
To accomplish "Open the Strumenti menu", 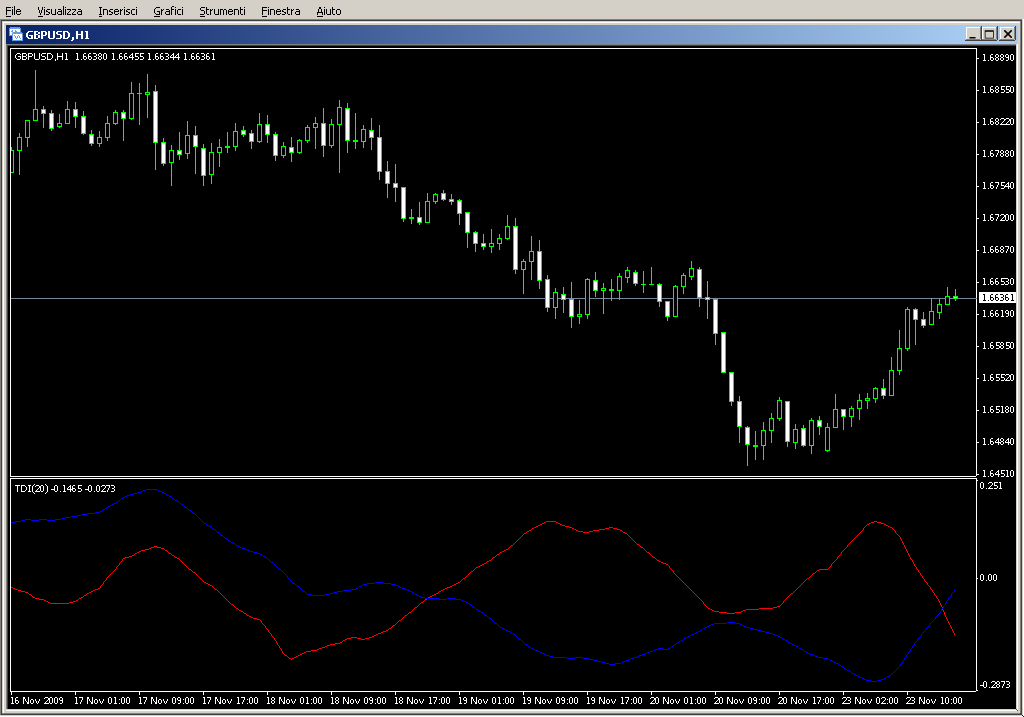I will pyautogui.click(x=222, y=11).
